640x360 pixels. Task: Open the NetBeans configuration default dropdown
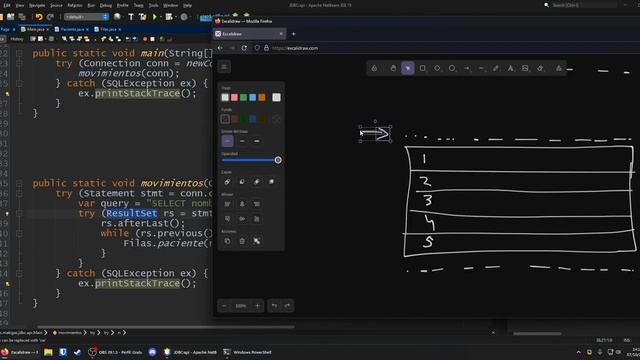[x=87, y=17]
